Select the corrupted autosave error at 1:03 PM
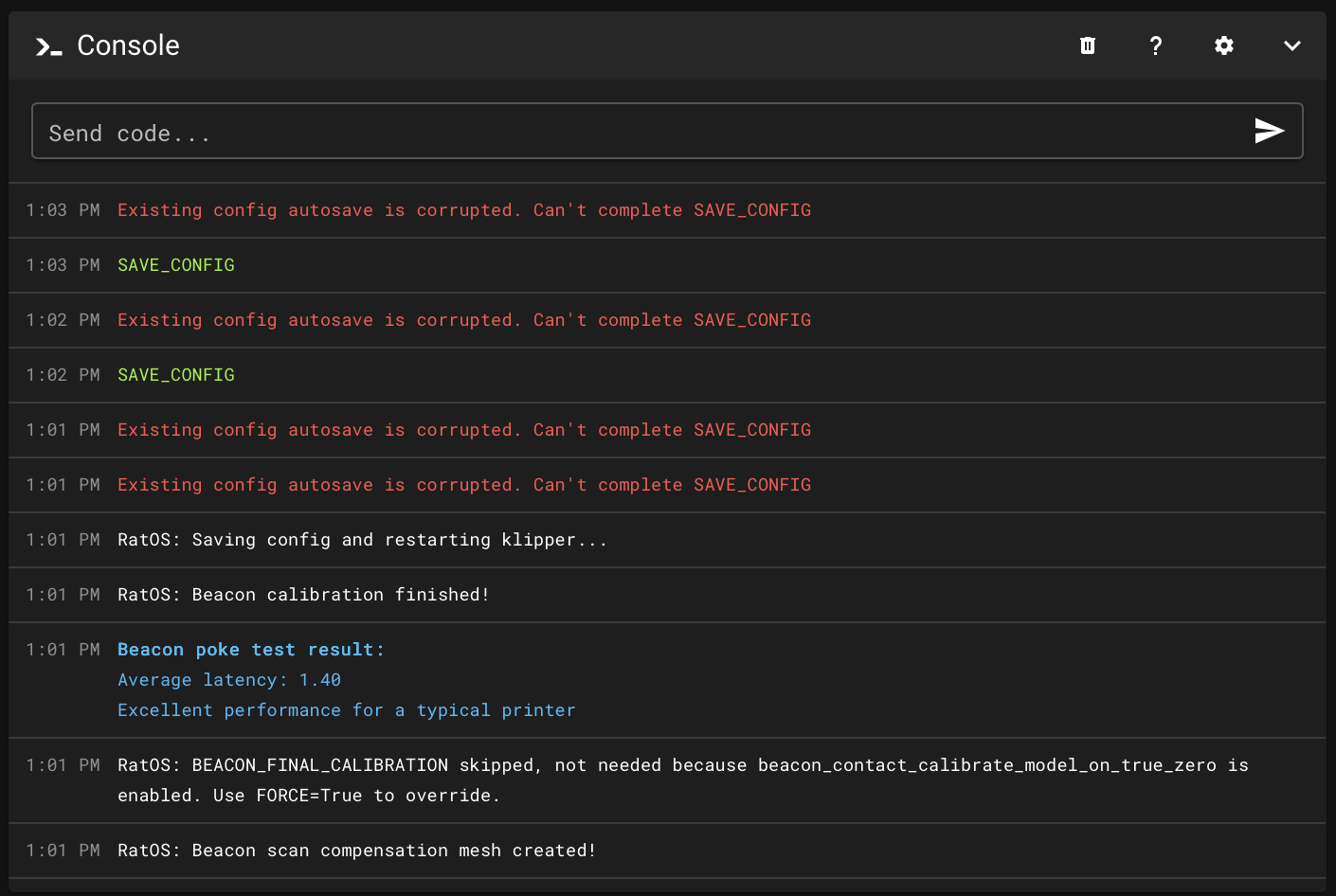Viewport: 1336px width, 896px height. [x=464, y=209]
